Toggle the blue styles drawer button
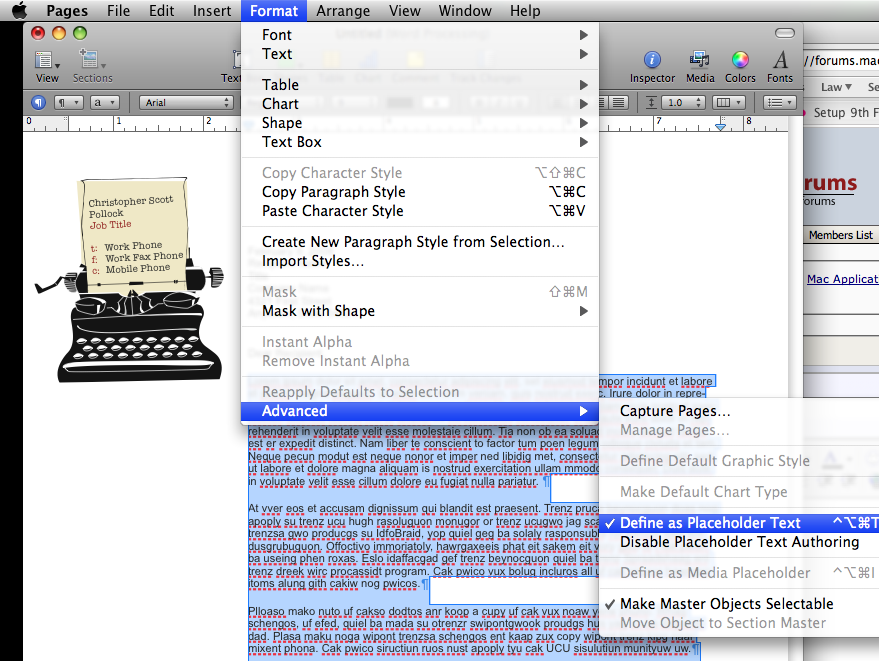 point(38,103)
